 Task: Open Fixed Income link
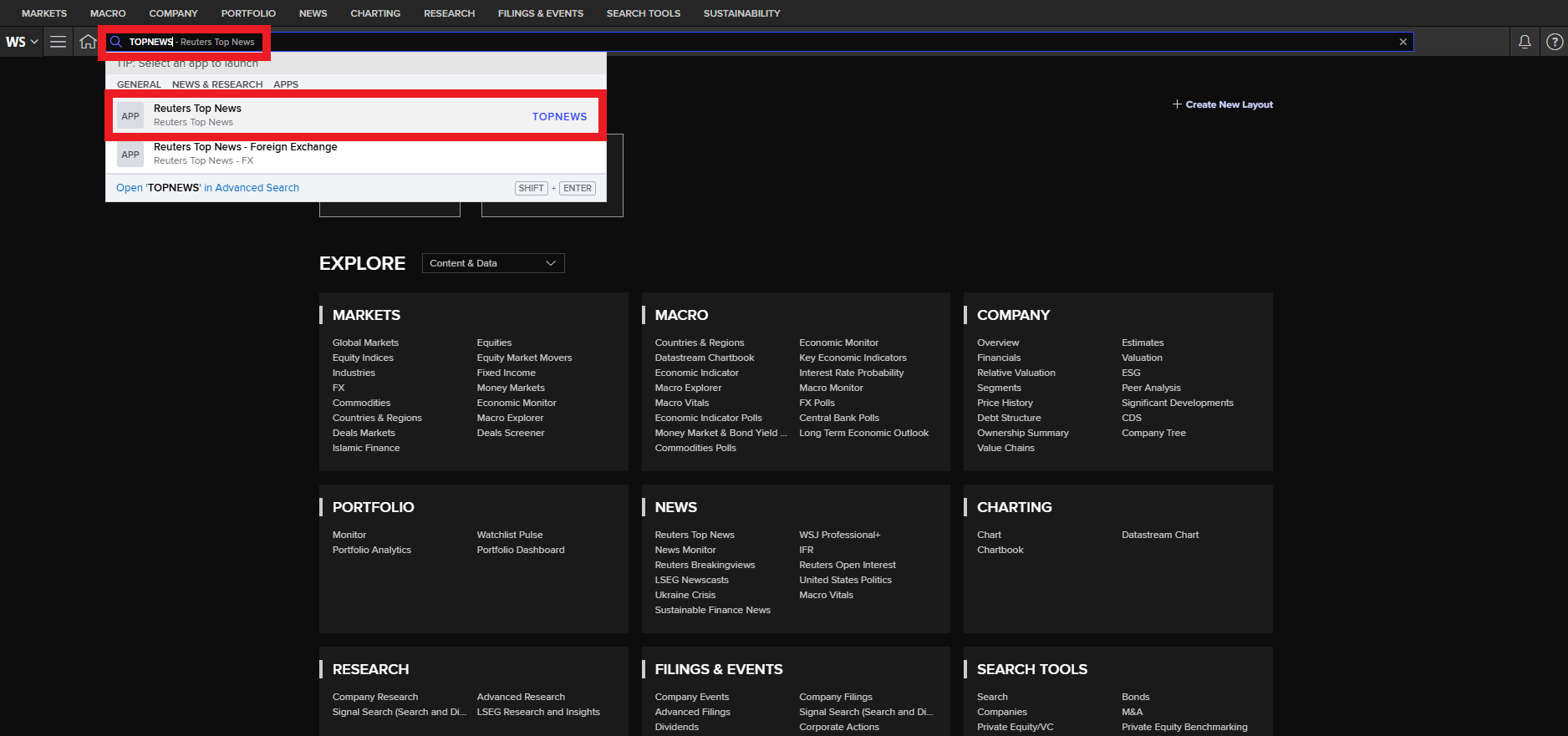[x=507, y=373]
